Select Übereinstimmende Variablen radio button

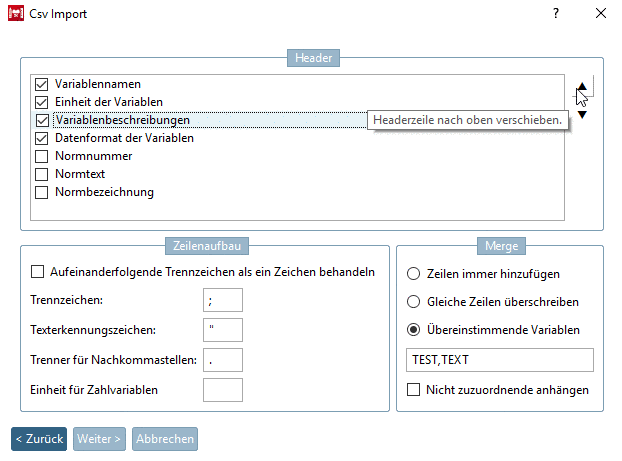(413, 330)
